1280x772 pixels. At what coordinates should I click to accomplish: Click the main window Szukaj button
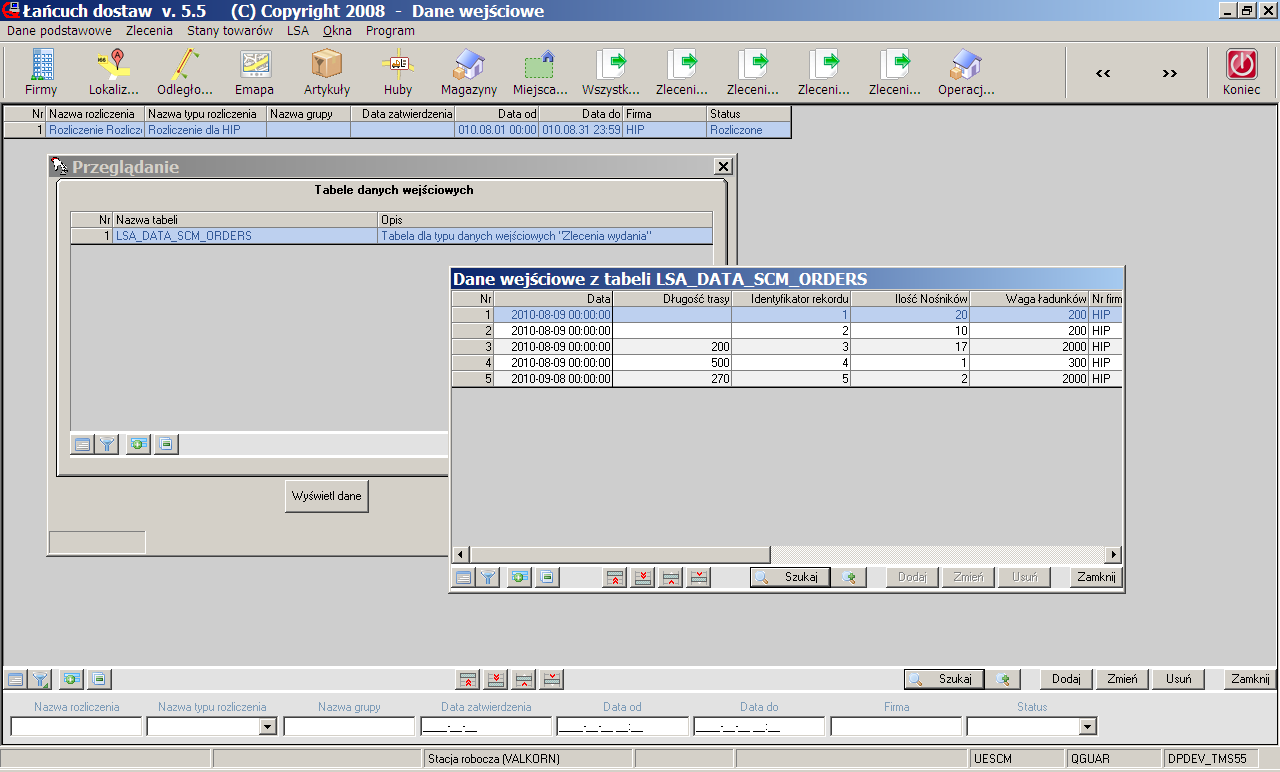click(x=944, y=679)
